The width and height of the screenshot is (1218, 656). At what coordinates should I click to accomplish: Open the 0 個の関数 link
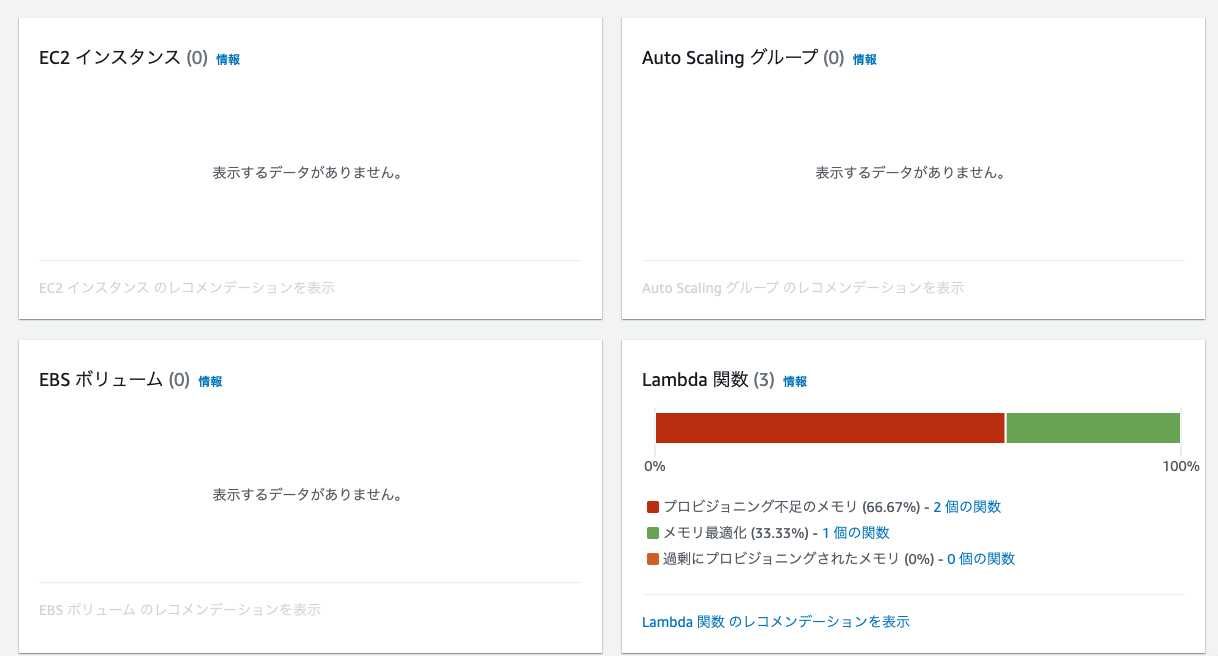tap(981, 559)
